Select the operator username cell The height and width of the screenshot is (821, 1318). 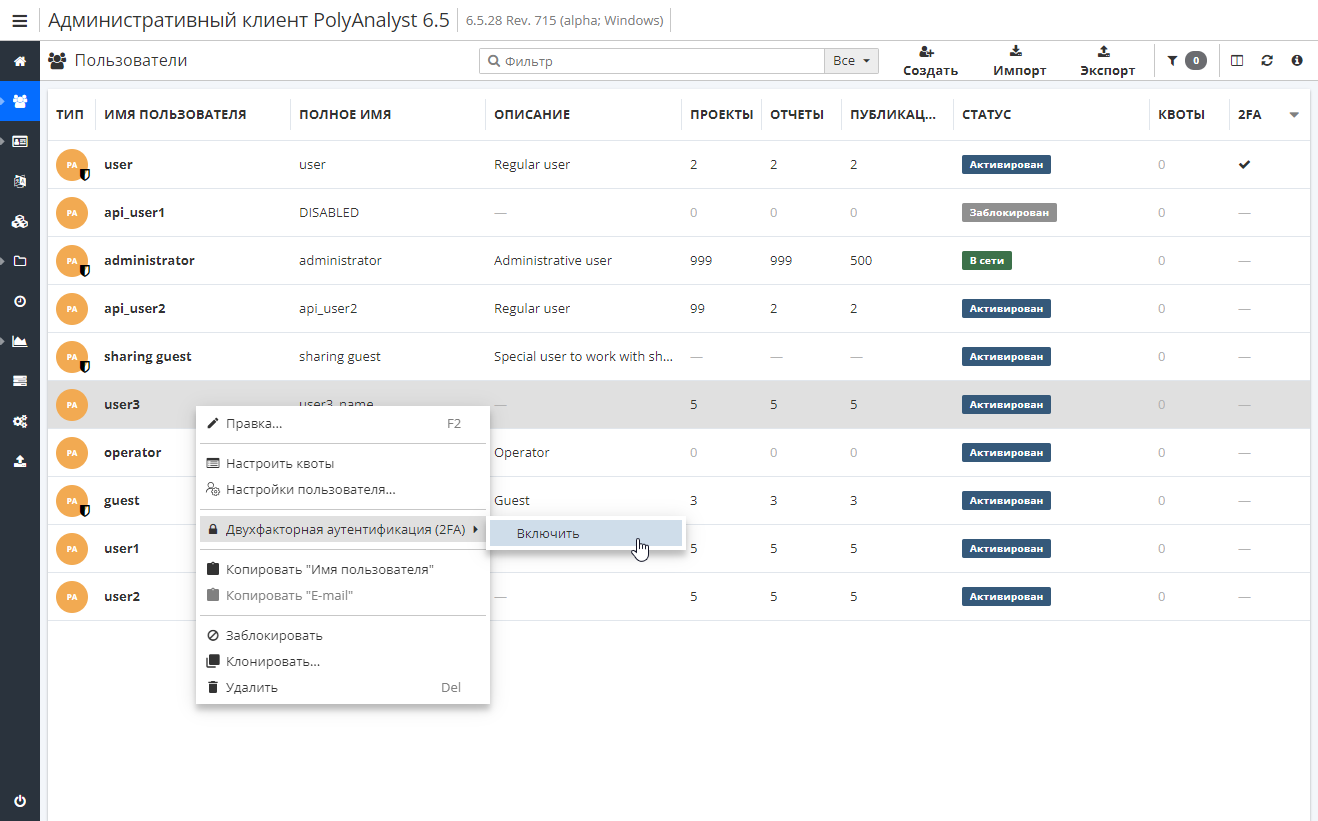[x=132, y=453]
